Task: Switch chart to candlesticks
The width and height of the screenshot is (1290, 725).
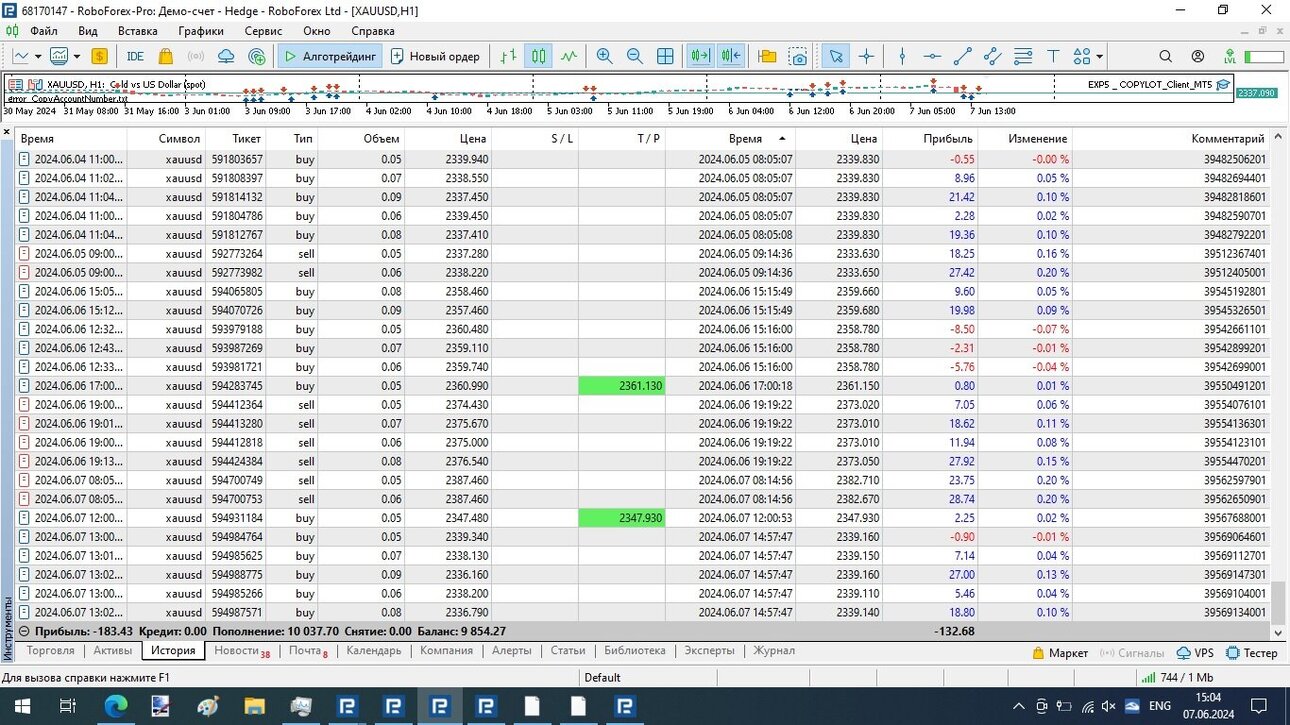Action: point(539,56)
